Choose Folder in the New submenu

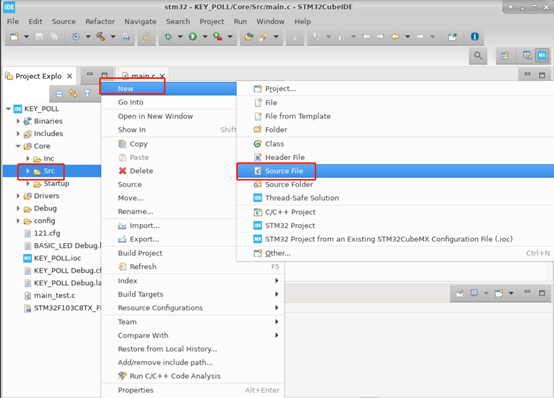click(395, 130)
